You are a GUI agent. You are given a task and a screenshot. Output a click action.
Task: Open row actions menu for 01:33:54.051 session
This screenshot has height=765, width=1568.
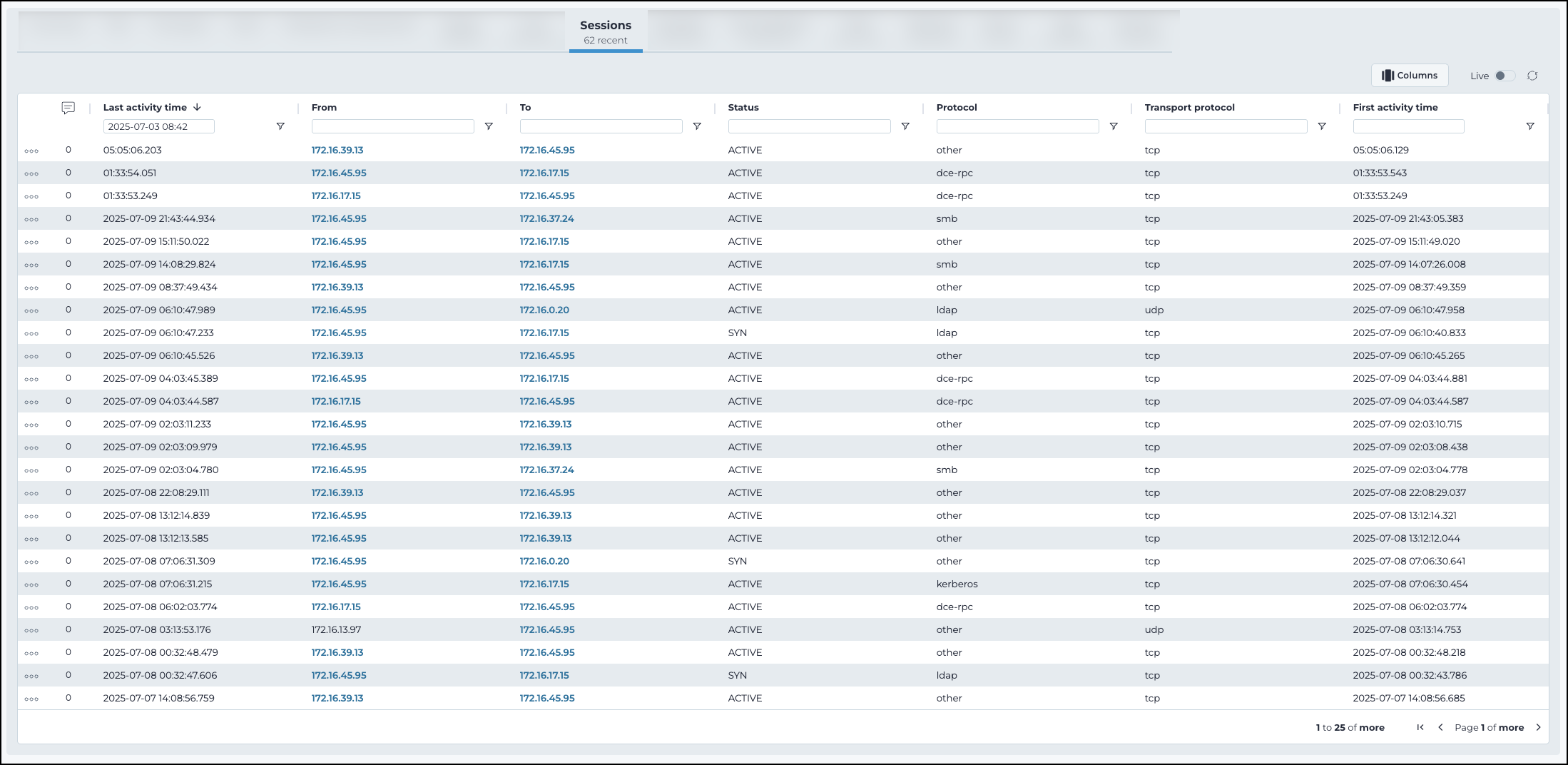pos(31,174)
